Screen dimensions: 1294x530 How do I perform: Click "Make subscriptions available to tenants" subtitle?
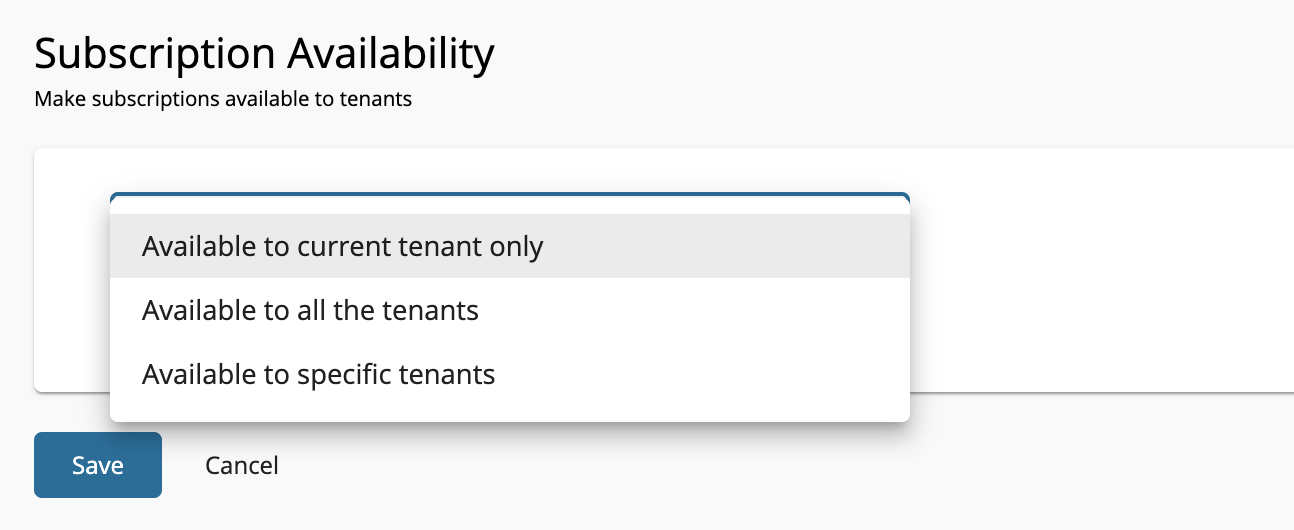223,99
